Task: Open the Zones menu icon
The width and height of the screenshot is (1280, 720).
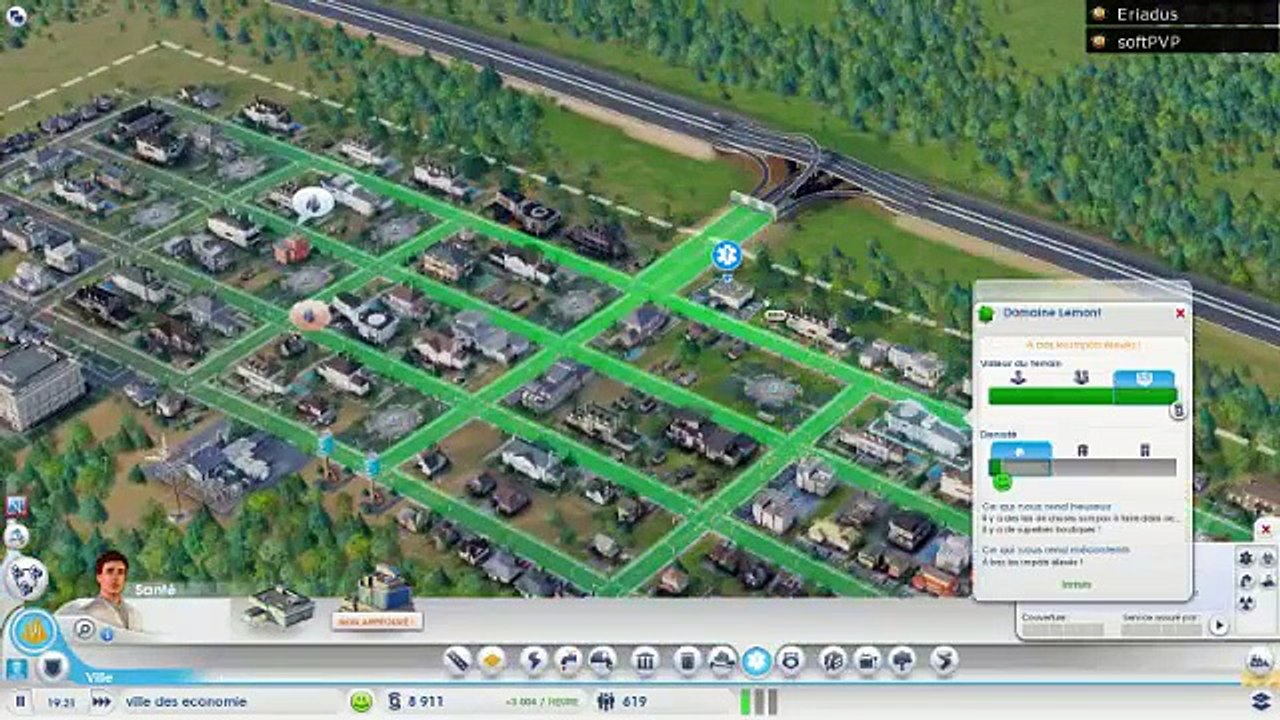Action: [x=491, y=661]
